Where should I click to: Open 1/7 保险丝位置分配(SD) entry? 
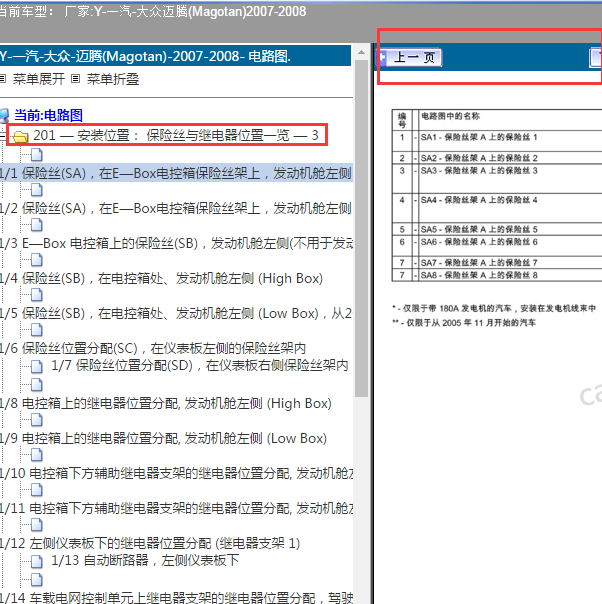(x=200, y=365)
